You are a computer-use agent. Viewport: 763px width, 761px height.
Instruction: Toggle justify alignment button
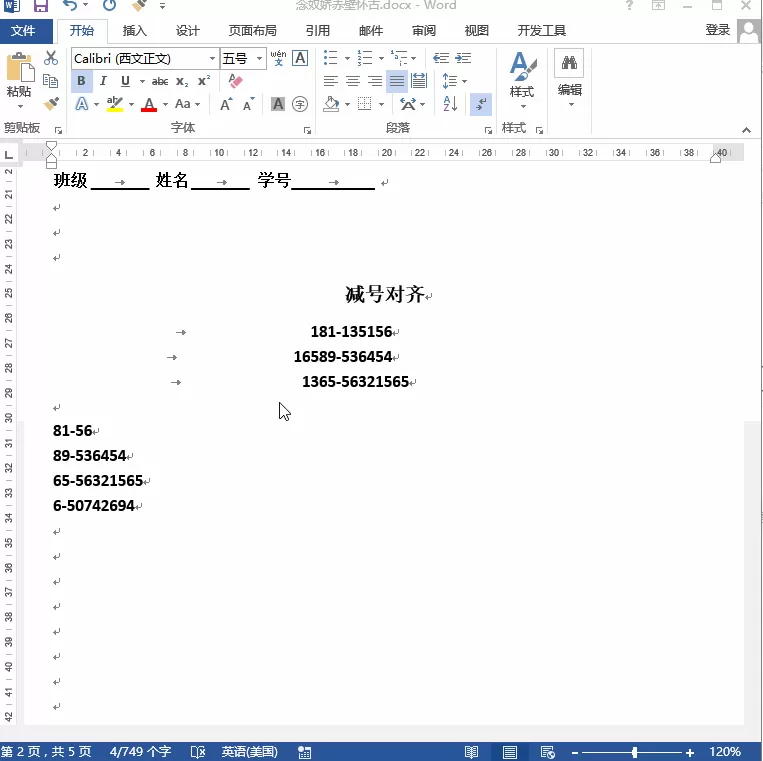pyautogui.click(x=397, y=81)
